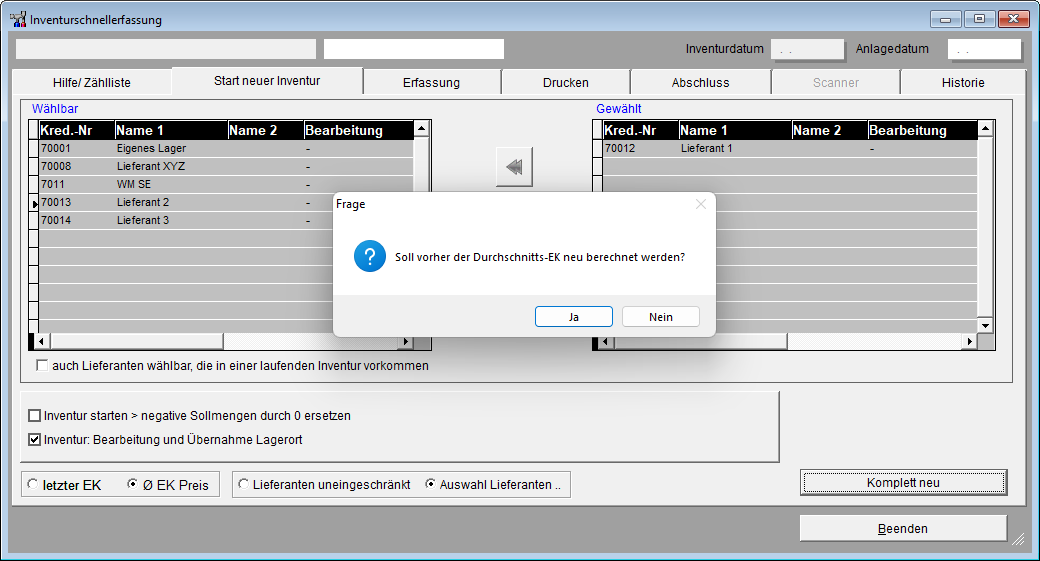Screen dimensions: 1040x561
Task: Click Name 1 header in Gewählt table
Action: 735,130
